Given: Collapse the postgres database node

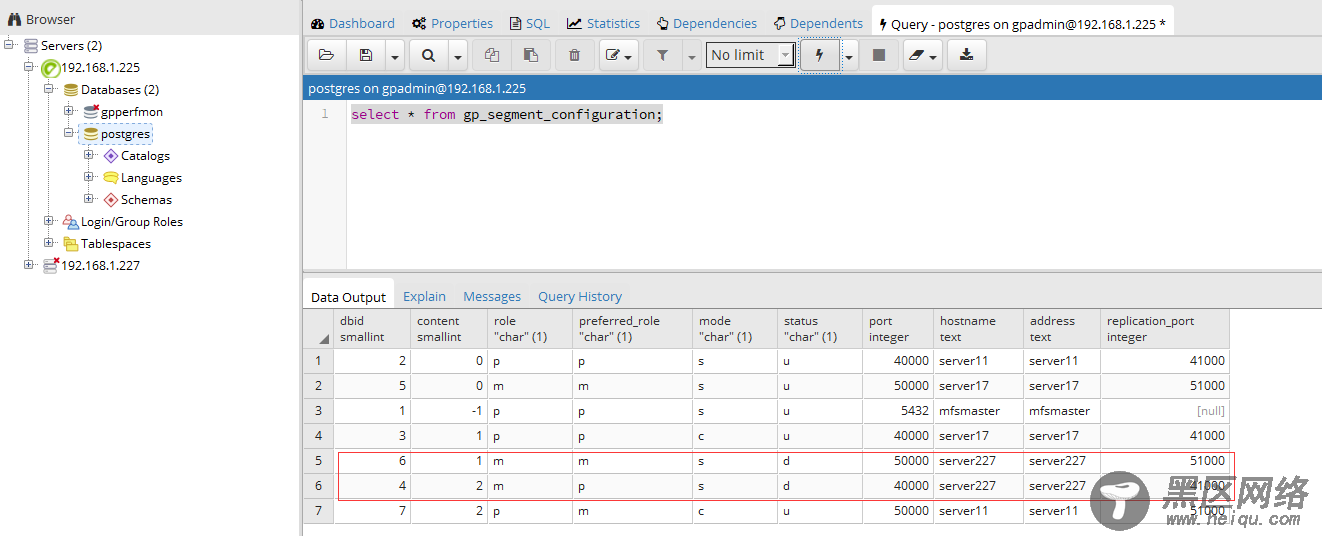Looking at the screenshot, I should 69,133.
